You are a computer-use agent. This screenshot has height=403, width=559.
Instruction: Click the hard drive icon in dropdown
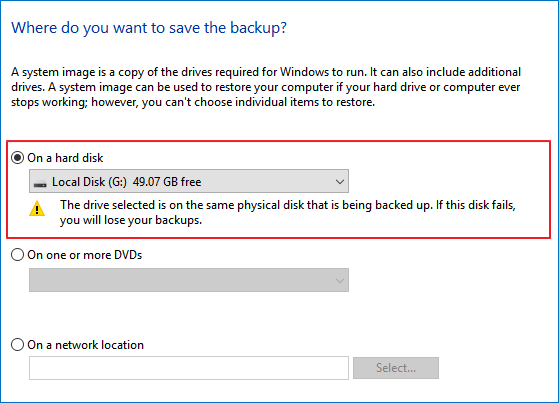coord(40,184)
